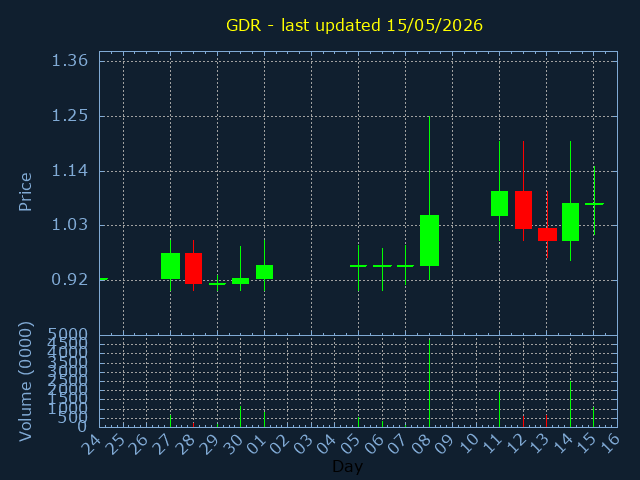This screenshot has height=480, width=640.
Task: Select the flat green candle on day 29
Action: [x=217, y=284]
